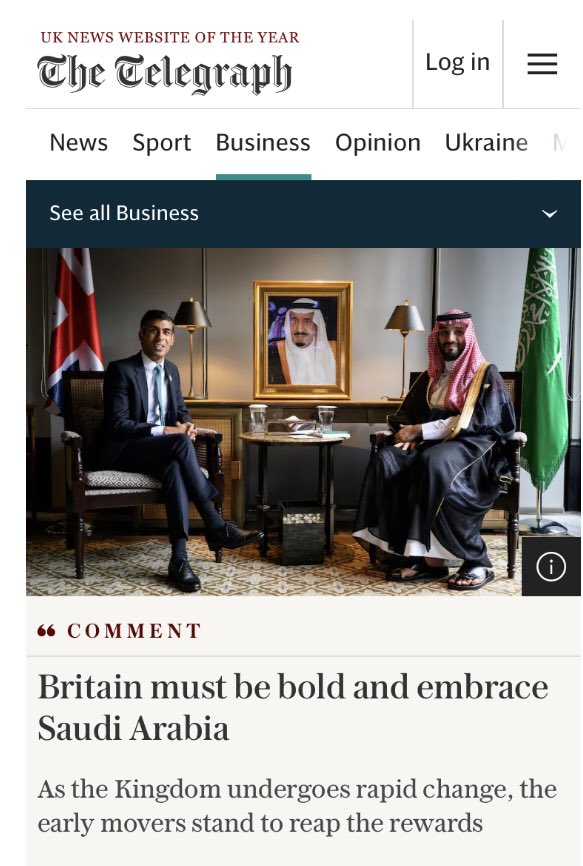Open the Britain must be bold headline
Screen dimensions: 583x866
click(293, 708)
